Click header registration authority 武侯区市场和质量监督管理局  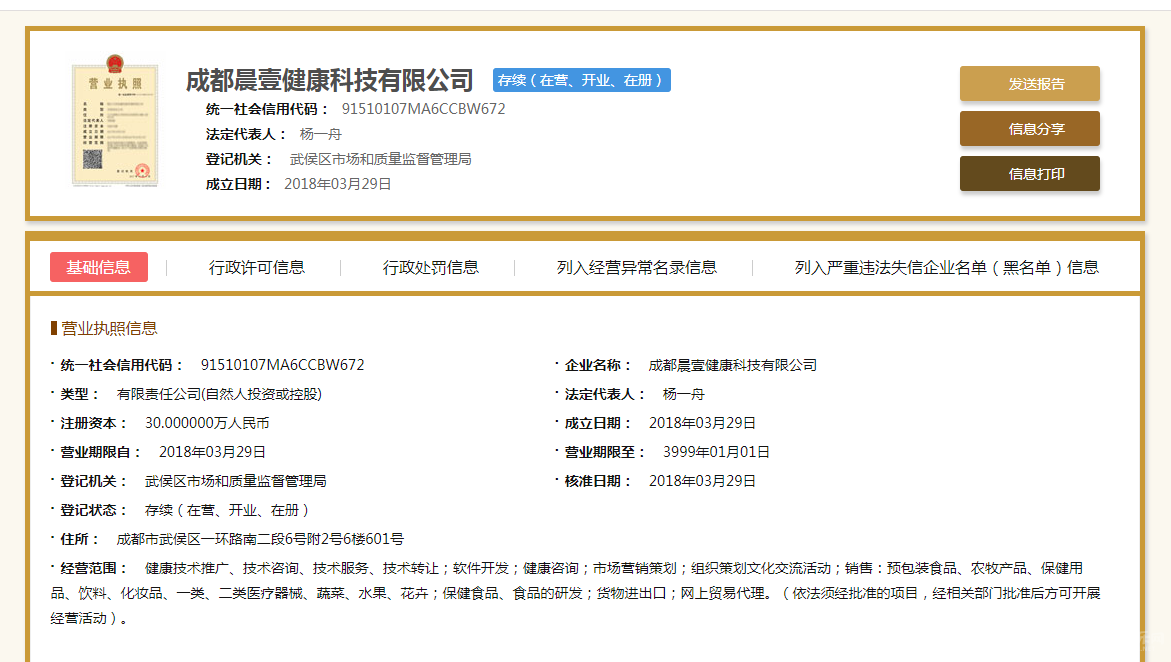(x=381, y=159)
